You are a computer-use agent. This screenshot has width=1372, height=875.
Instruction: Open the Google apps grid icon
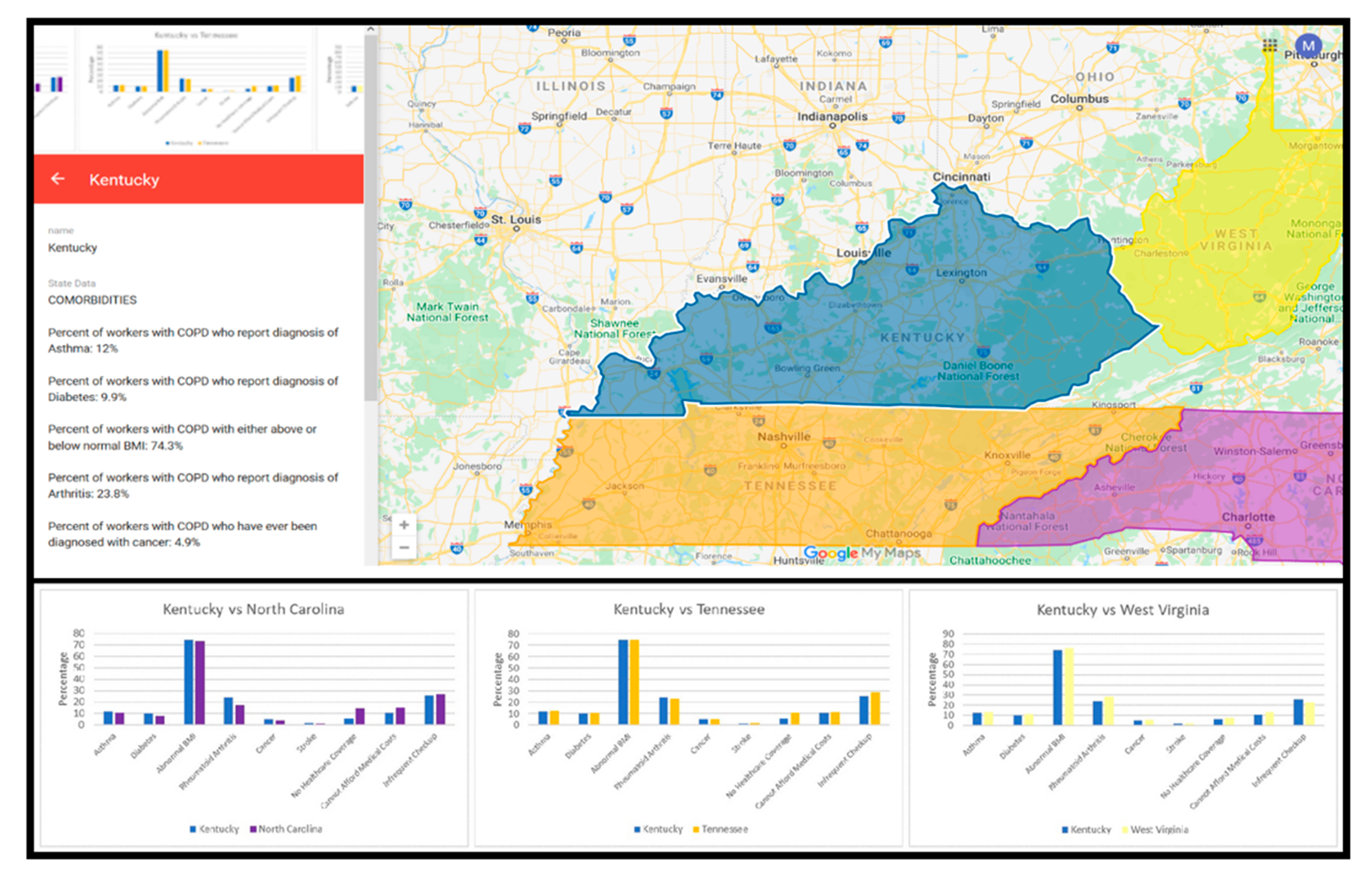(1270, 45)
